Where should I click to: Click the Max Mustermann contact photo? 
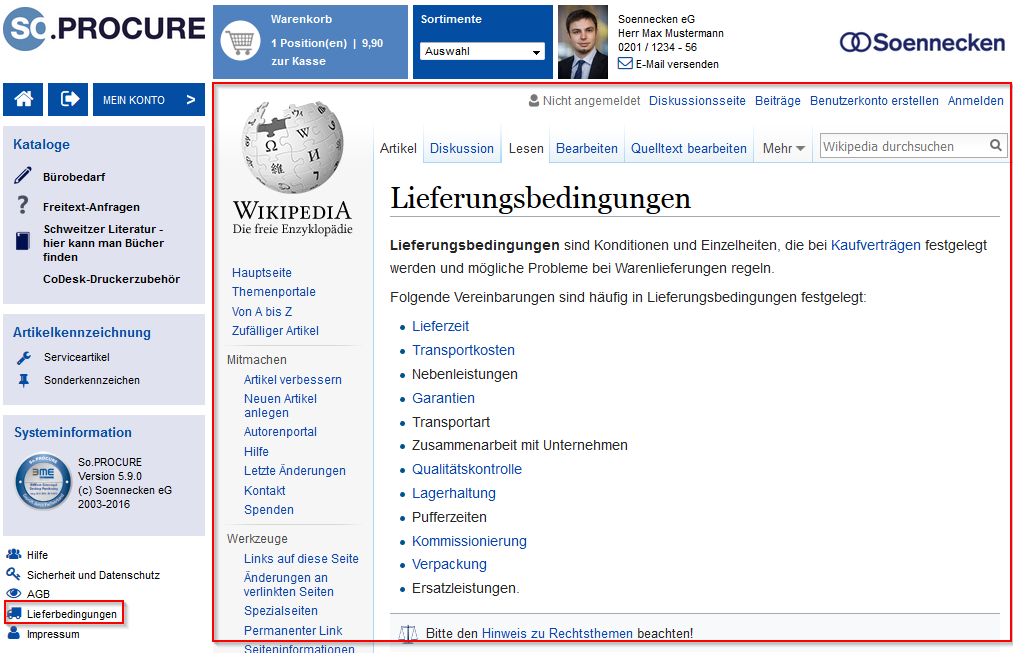(x=583, y=42)
